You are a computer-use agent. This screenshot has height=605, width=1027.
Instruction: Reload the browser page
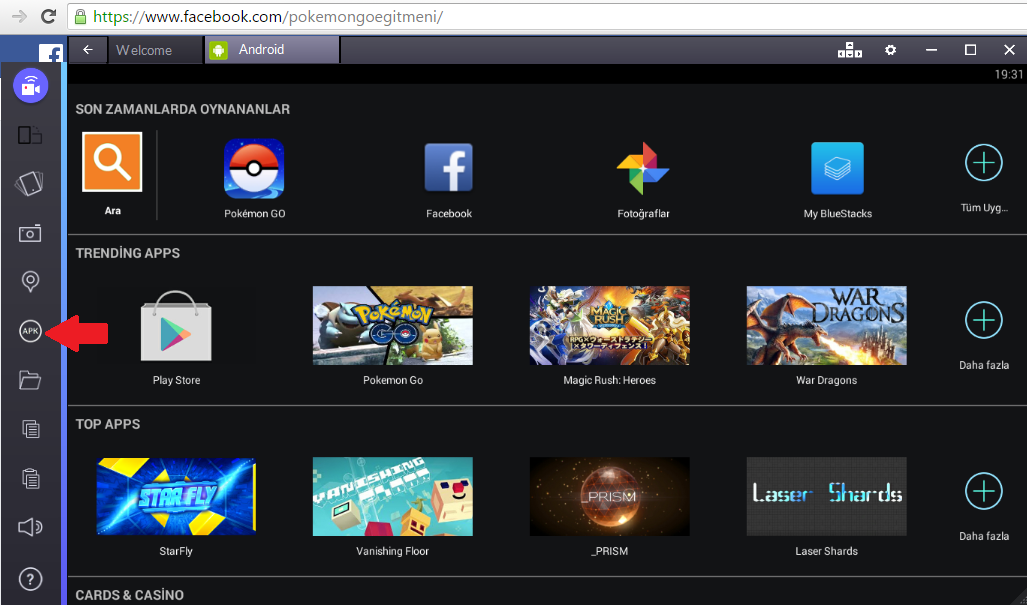48,16
